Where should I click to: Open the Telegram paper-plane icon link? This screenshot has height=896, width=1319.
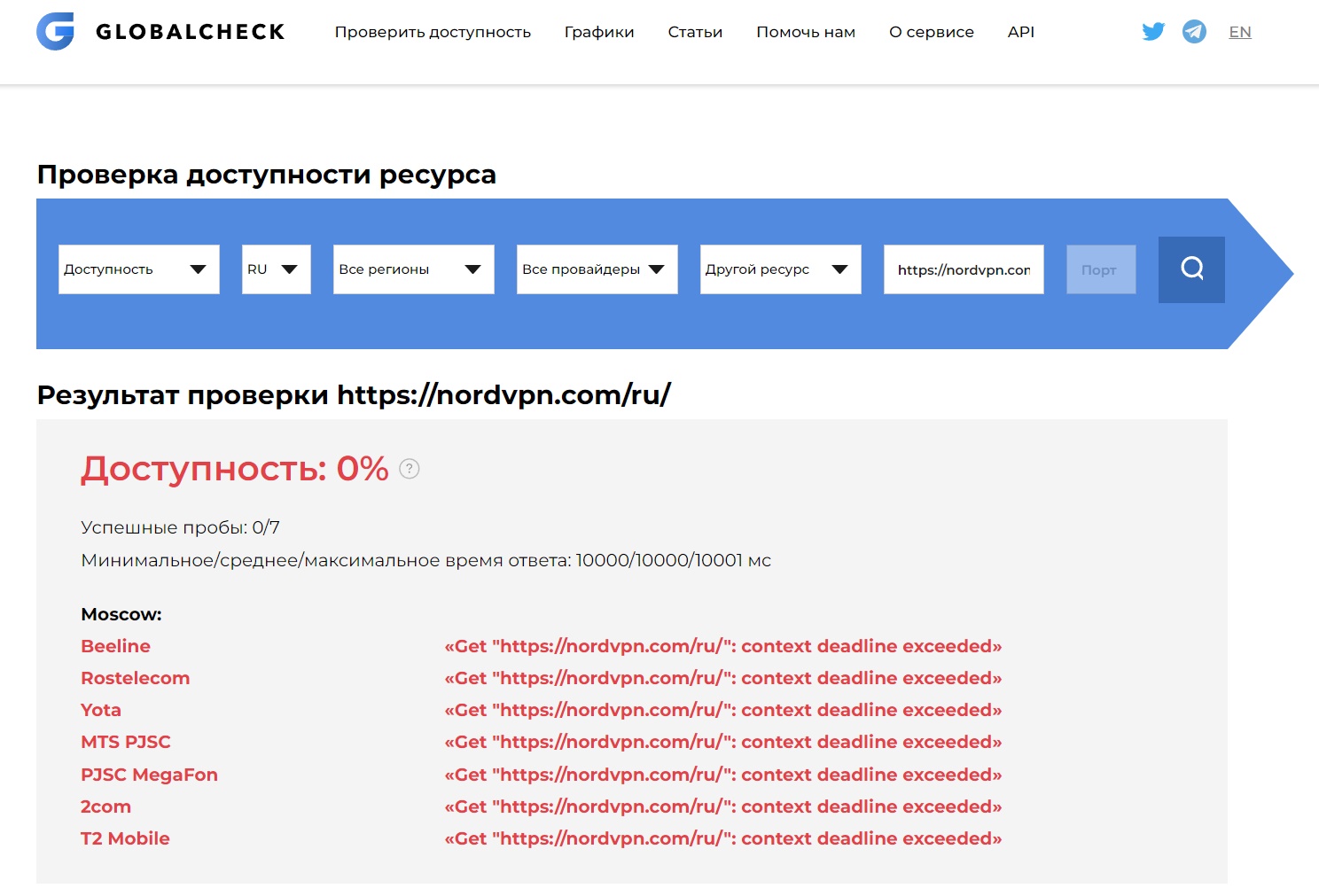point(1194,32)
